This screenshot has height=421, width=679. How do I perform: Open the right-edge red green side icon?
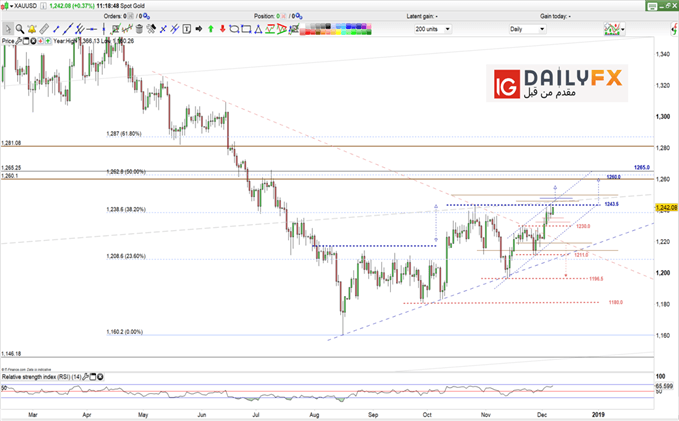coord(675,29)
